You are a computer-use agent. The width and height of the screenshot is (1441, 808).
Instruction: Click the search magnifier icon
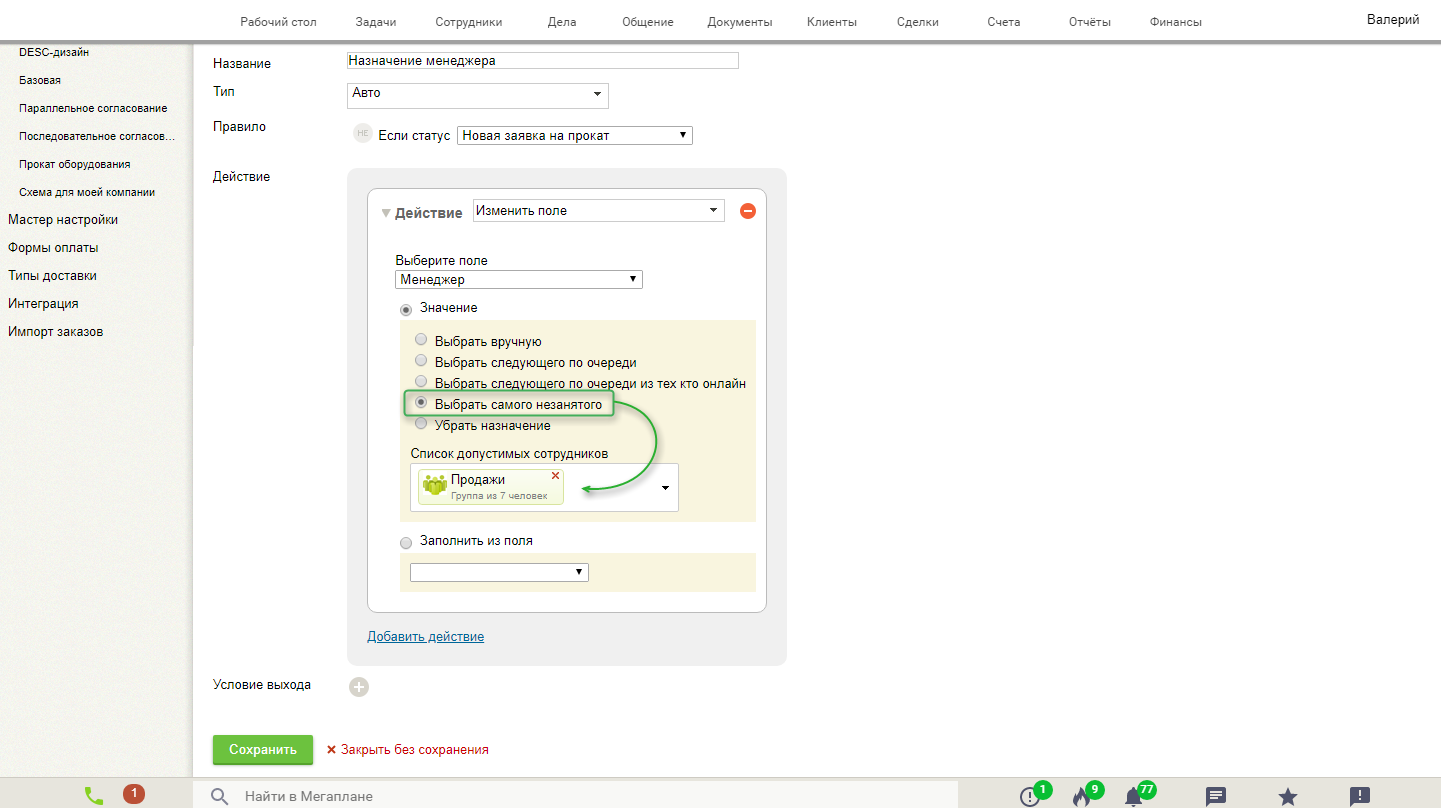pyautogui.click(x=220, y=797)
